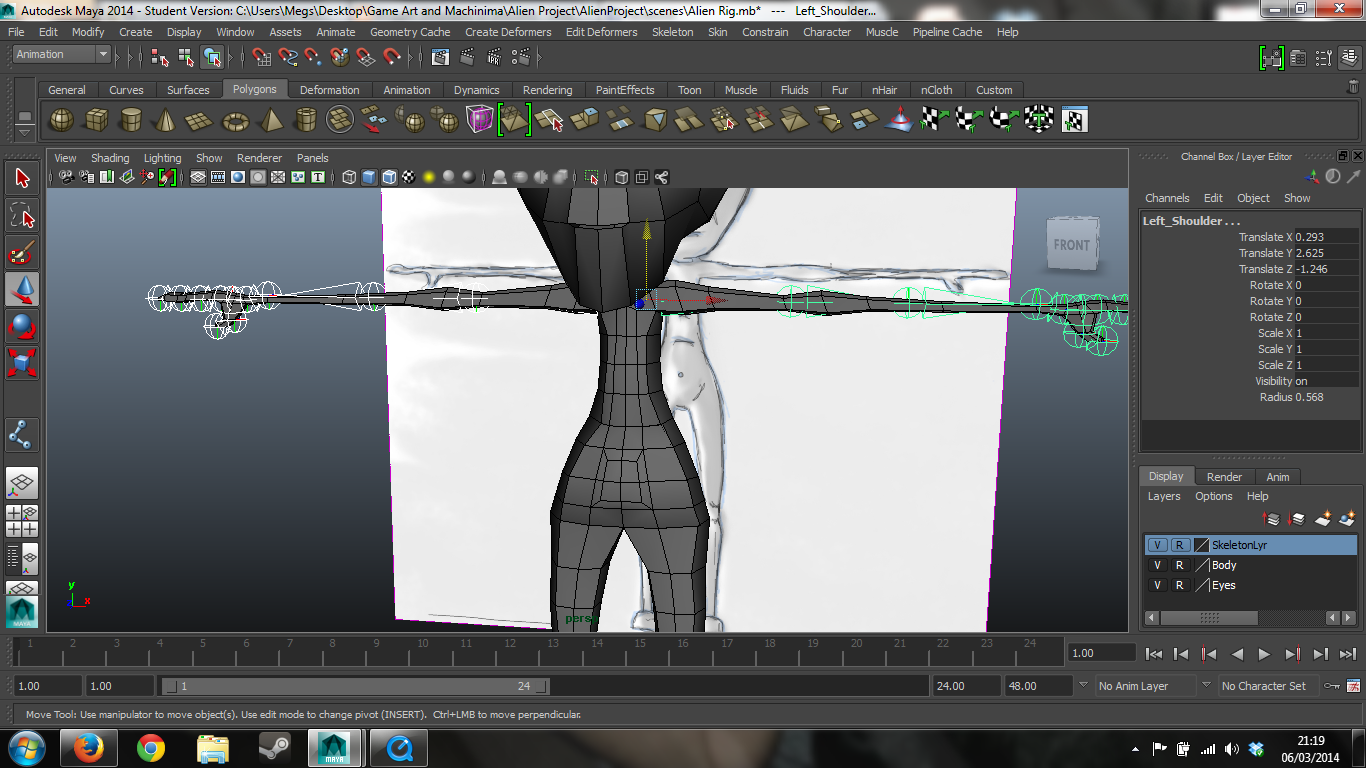Toggle the R flag on the Eyes layer
The height and width of the screenshot is (768, 1366).
1180,585
